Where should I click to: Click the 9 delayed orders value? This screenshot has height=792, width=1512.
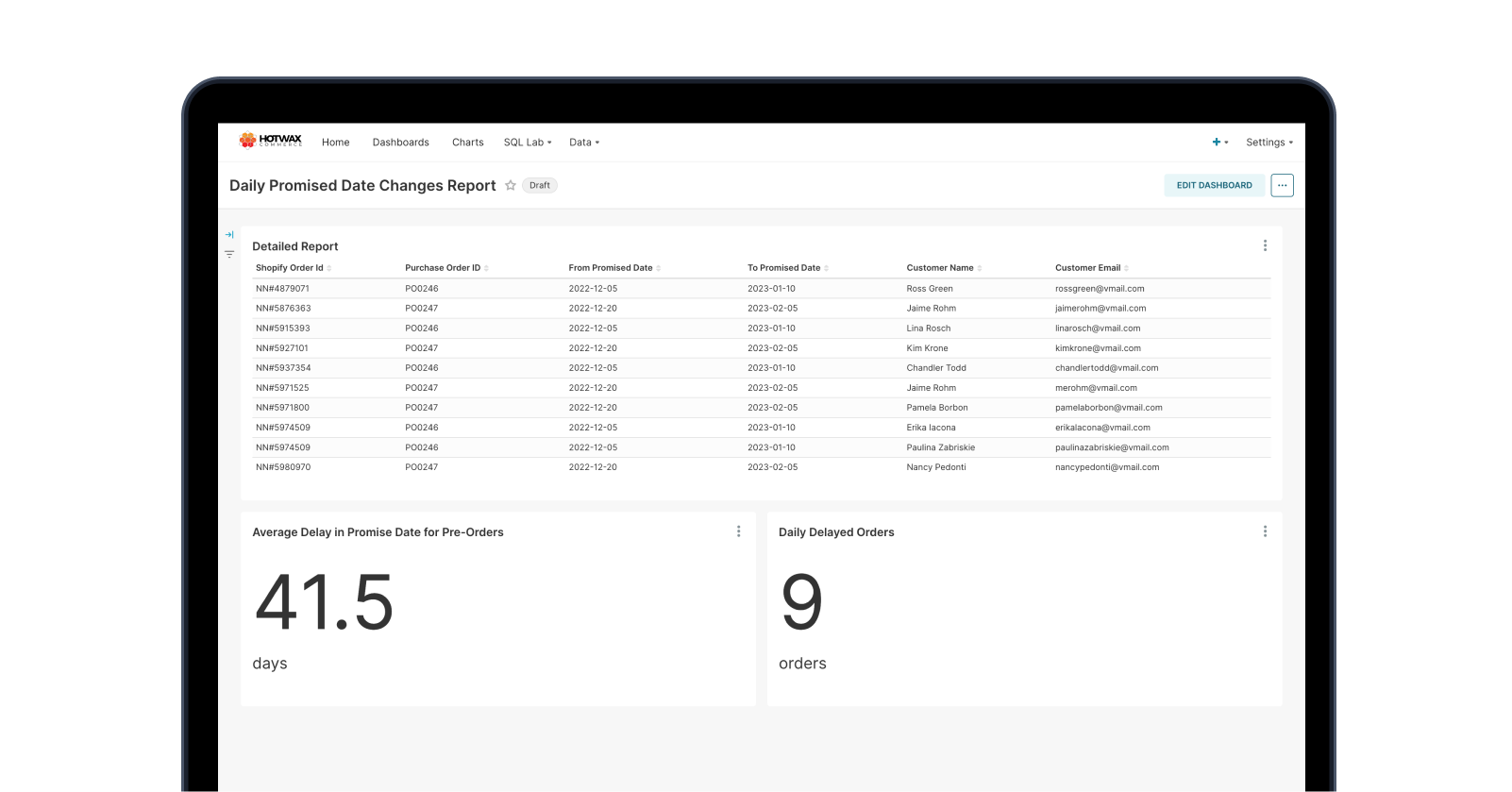click(802, 602)
